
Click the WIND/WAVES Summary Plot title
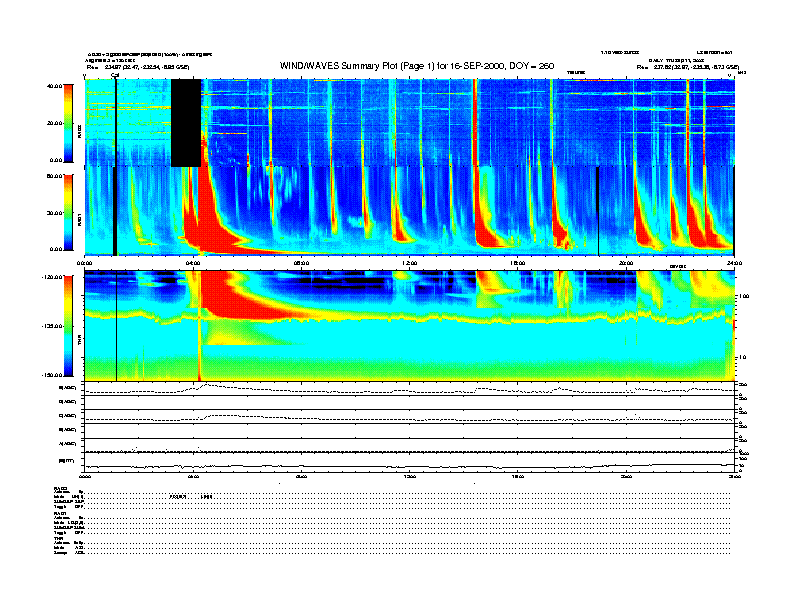pyautogui.click(x=417, y=66)
